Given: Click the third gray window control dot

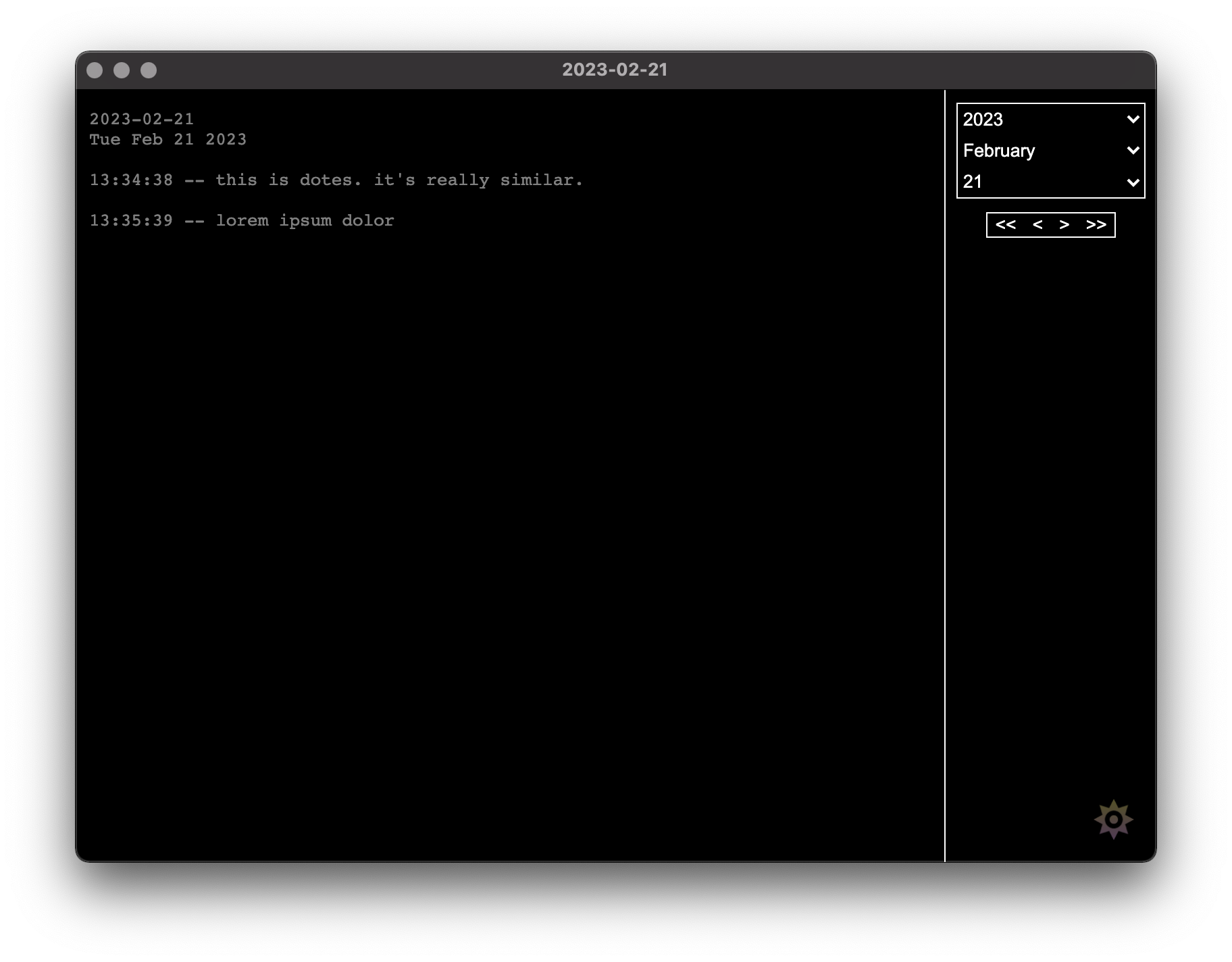Looking at the screenshot, I should tap(149, 70).
